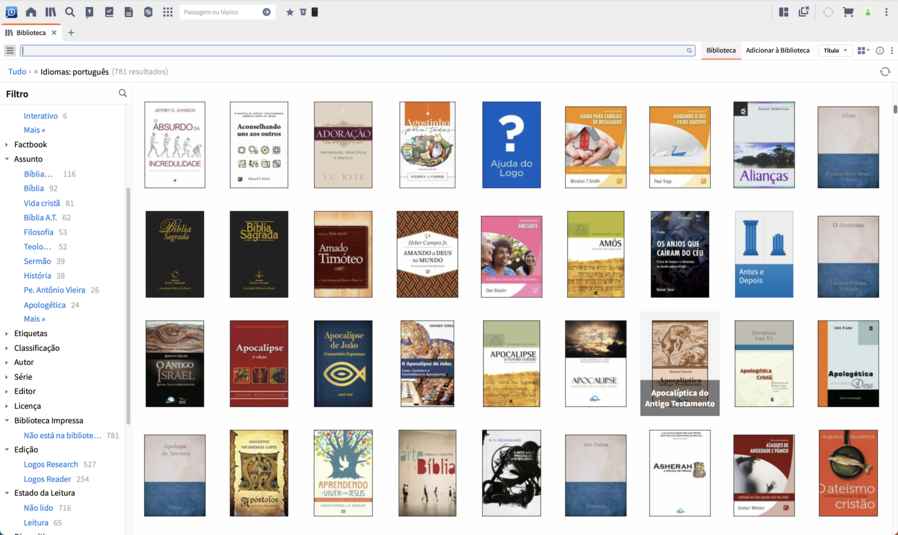
Task: Click the library grid vertical scrollbar
Action: [x=895, y=109]
